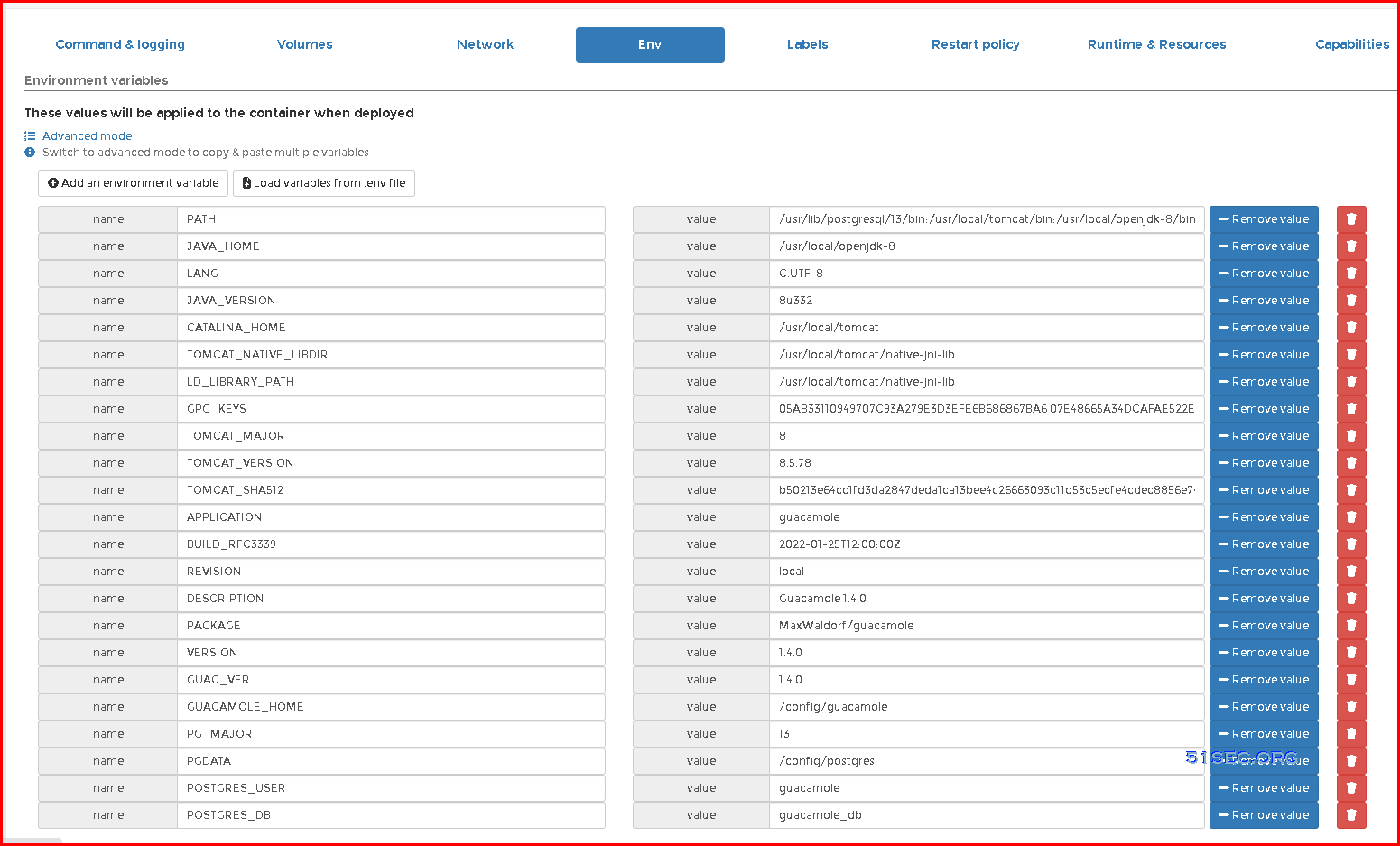Edit the Guacamole 1.4.0 value field

[x=987, y=599]
